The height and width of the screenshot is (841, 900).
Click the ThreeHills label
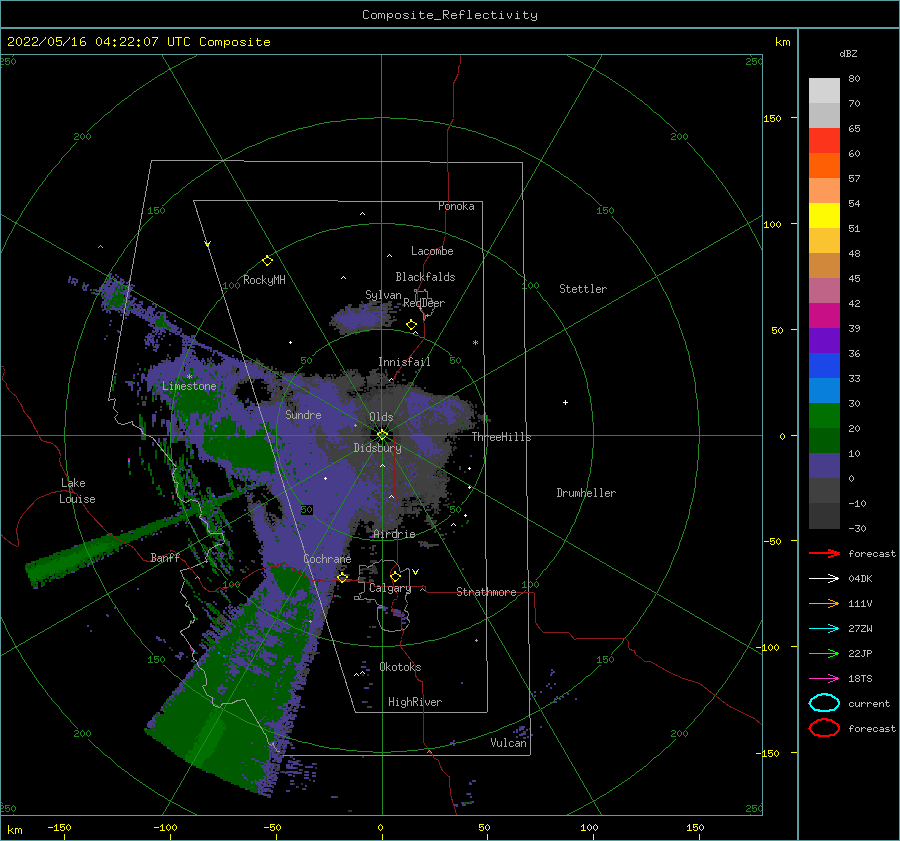(x=502, y=437)
